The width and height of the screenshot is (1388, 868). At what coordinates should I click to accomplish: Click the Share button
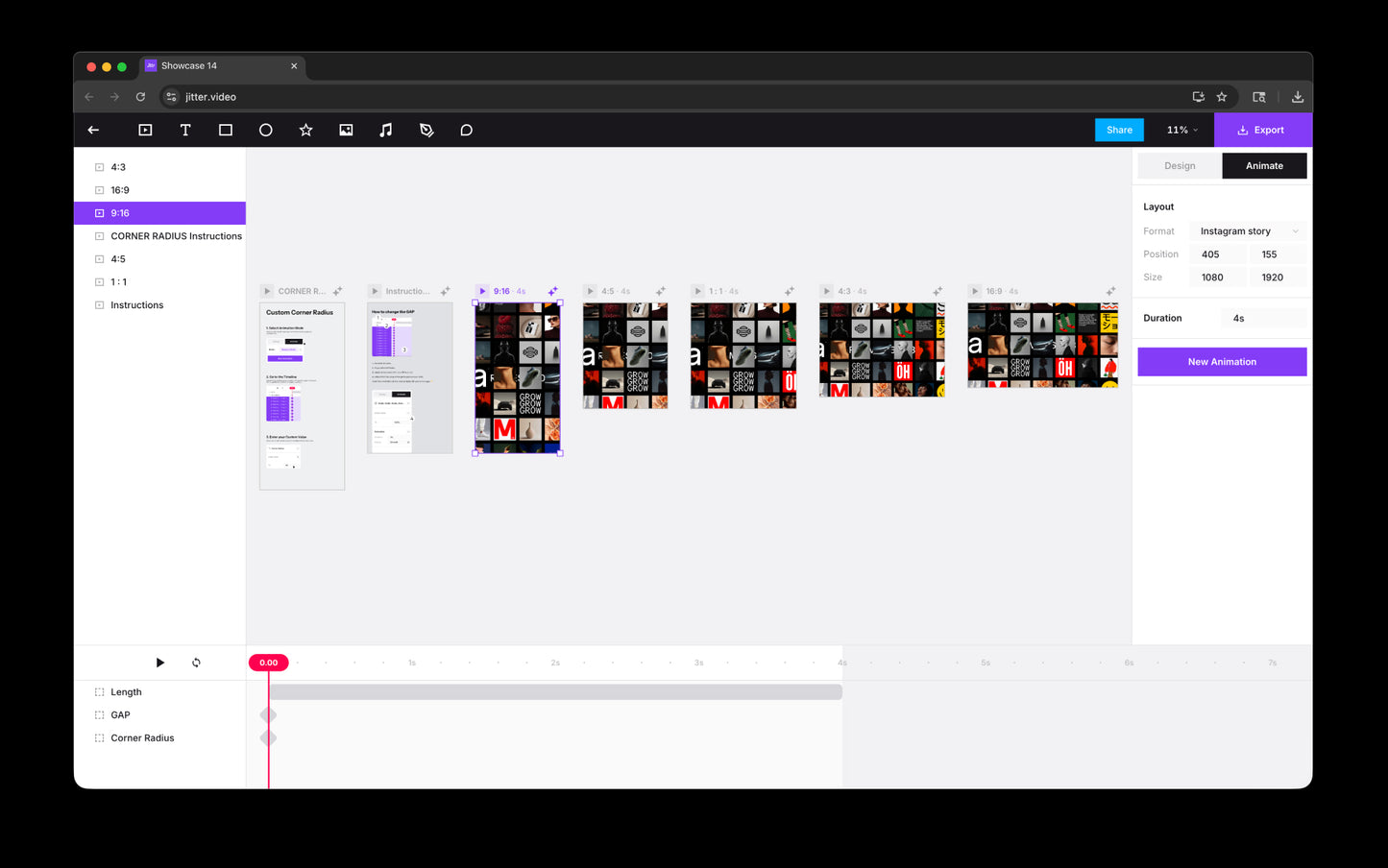pyautogui.click(x=1119, y=130)
